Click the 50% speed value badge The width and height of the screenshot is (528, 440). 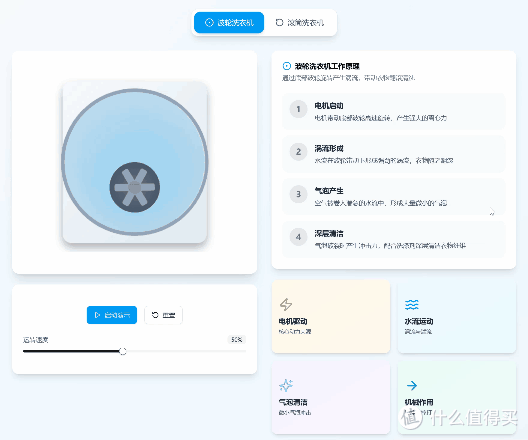point(237,339)
